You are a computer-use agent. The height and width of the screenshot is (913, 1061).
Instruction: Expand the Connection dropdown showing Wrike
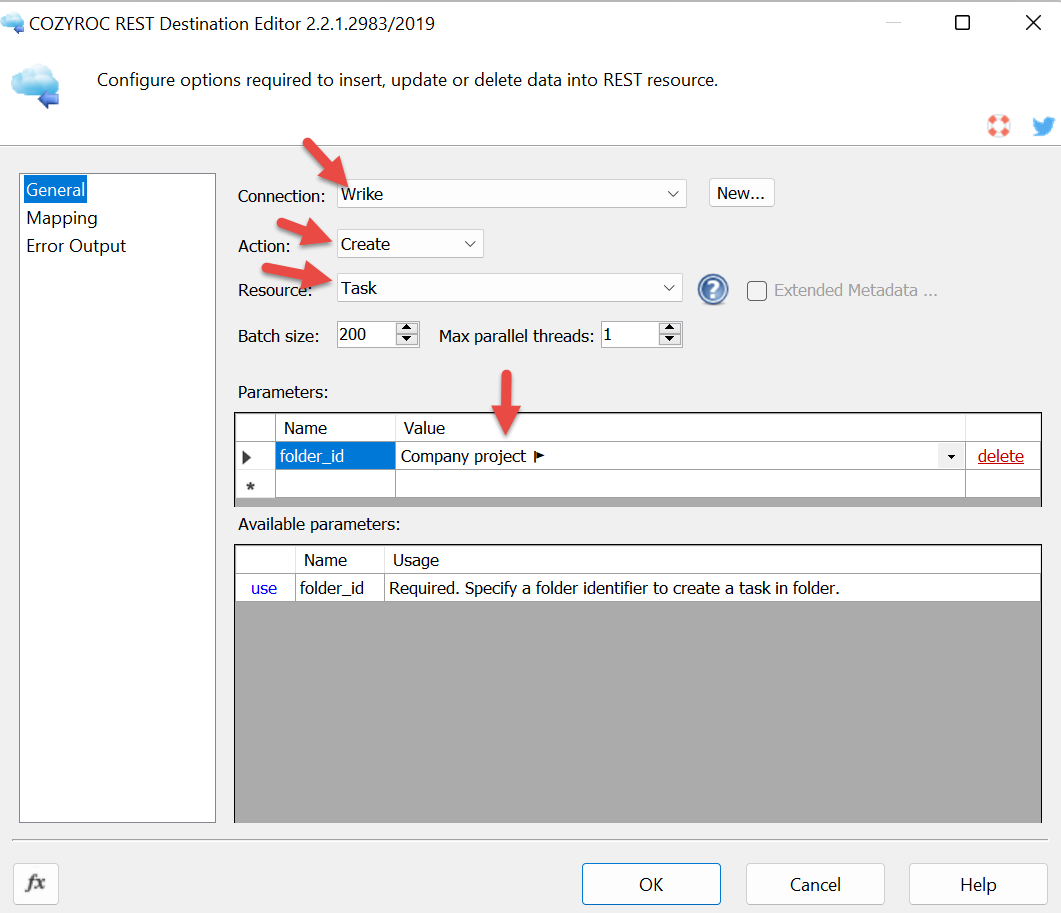pyautogui.click(x=673, y=193)
